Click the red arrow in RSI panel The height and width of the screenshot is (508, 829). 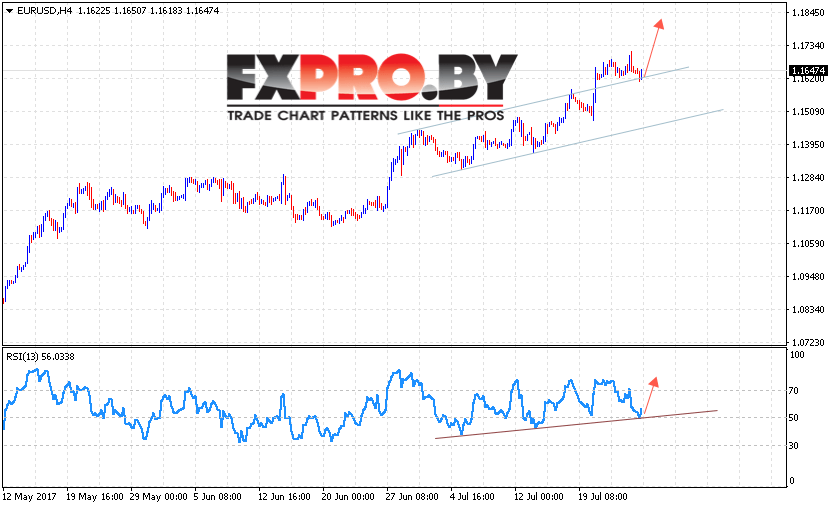pyautogui.click(x=651, y=395)
